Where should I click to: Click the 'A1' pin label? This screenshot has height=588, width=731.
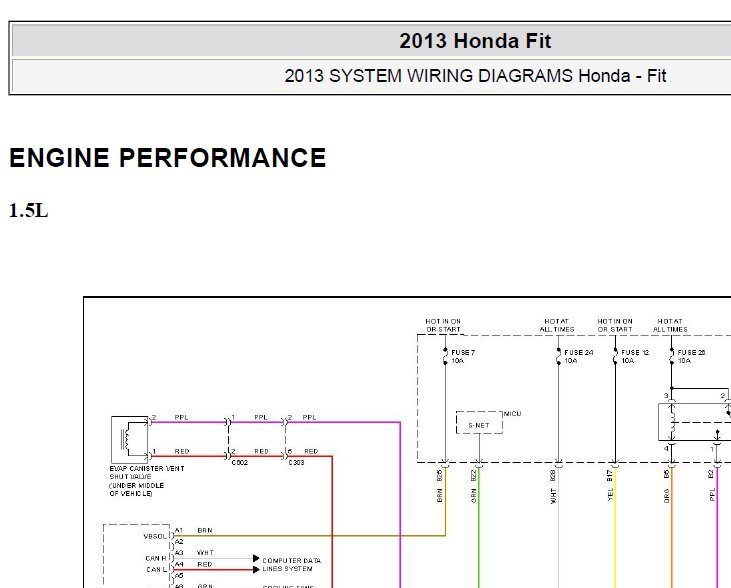[179, 530]
